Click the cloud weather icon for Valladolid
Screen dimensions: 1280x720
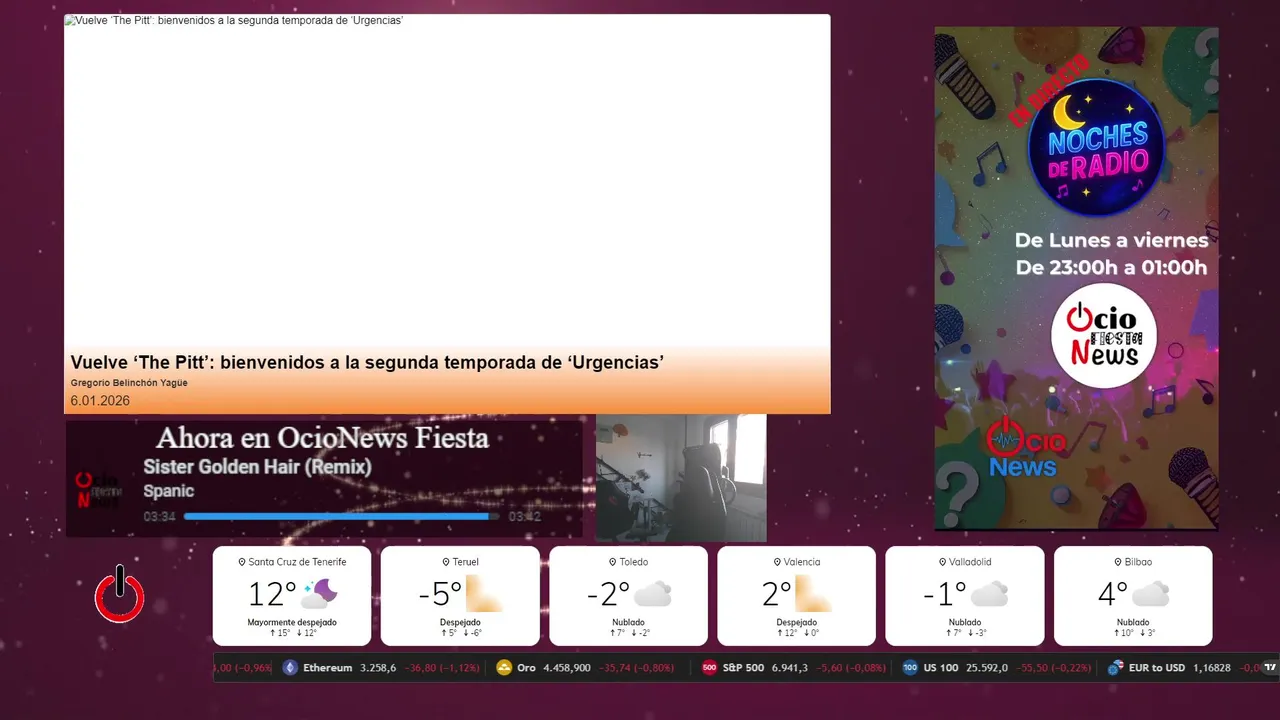989,594
